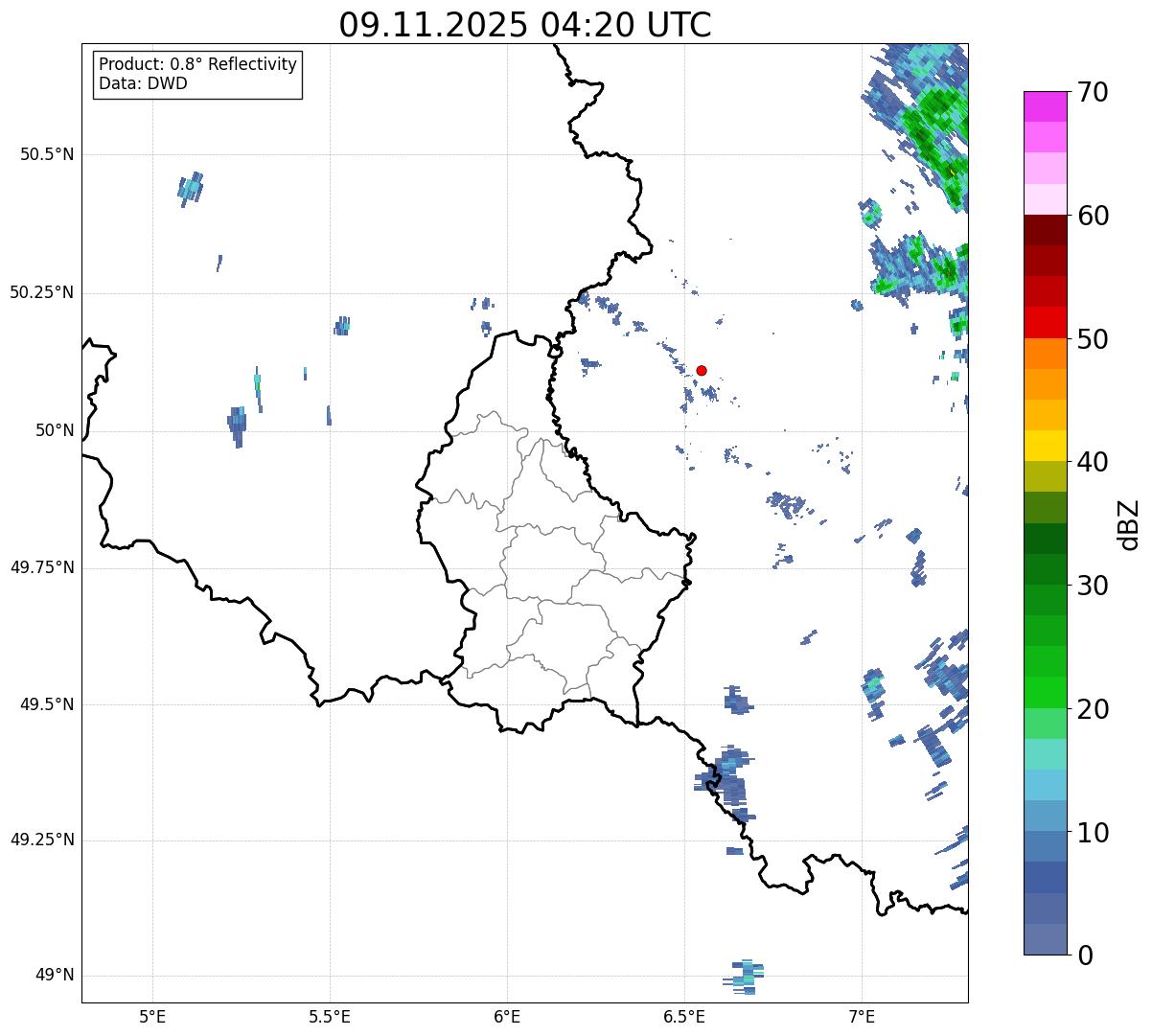Click the longitude label "5.5°E"
Screen dimensions: 1152x1036
[x=330, y=1016]
